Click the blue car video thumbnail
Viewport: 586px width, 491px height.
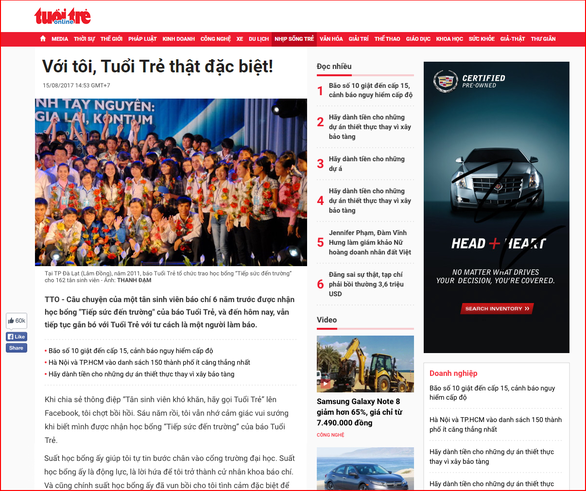coord(365,469)
